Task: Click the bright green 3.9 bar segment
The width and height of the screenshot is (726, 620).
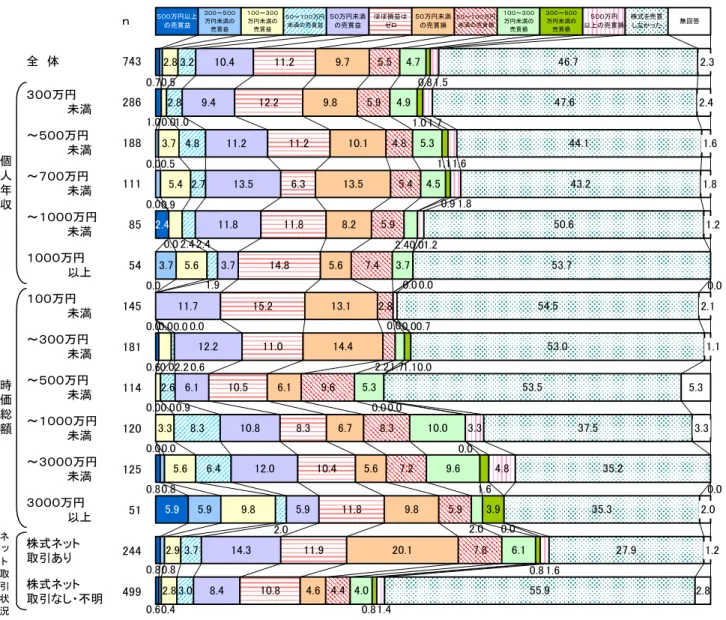Action: point(493,510)
